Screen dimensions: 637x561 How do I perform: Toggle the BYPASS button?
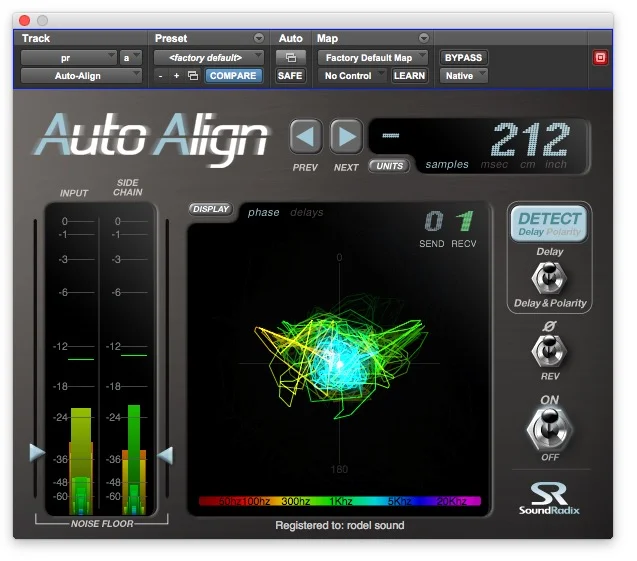[463, 58]
